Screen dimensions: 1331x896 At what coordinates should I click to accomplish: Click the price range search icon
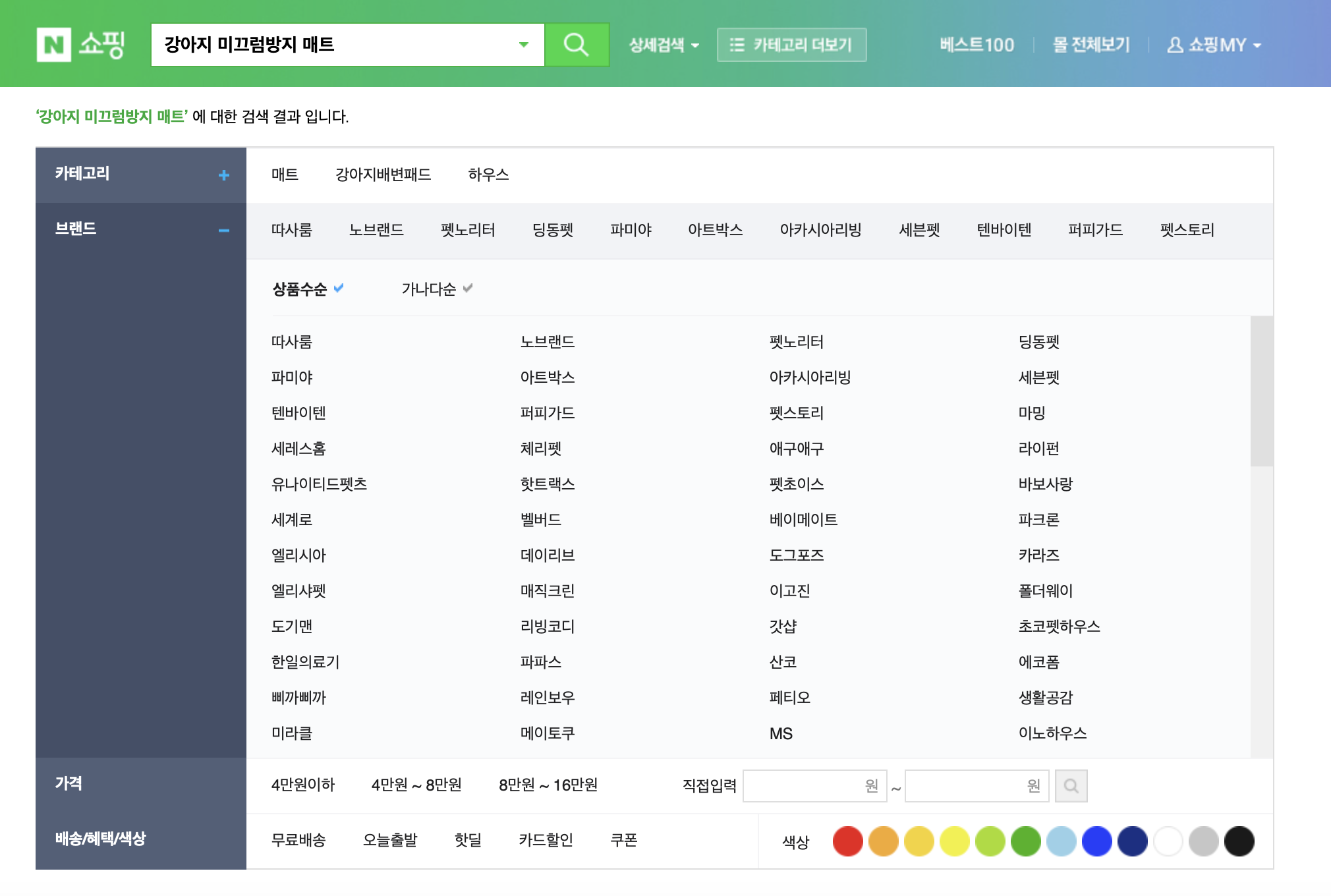click(1071, 786)
